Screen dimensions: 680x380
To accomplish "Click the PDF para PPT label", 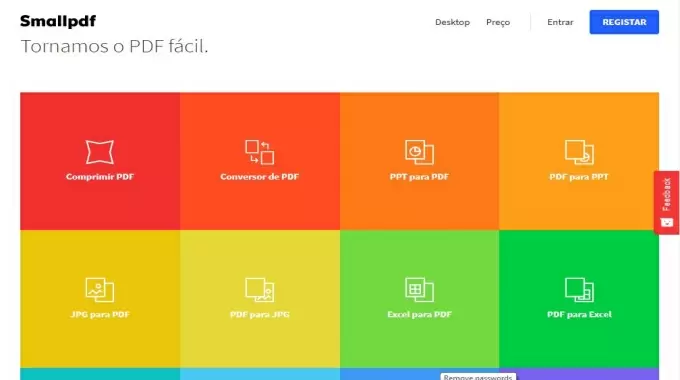I will coord(579,177).
